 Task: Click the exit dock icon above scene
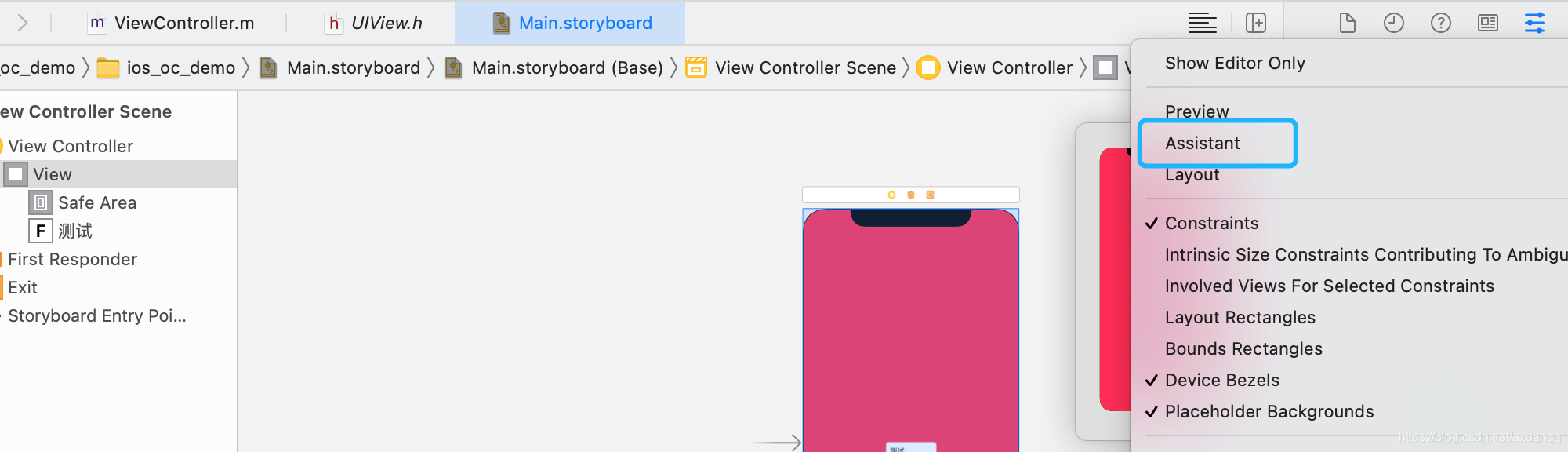931,195
